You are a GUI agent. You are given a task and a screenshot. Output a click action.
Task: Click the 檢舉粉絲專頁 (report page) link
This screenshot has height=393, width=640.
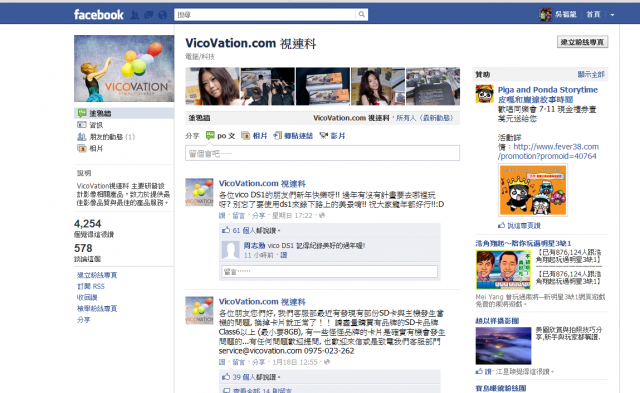(97, 309)
